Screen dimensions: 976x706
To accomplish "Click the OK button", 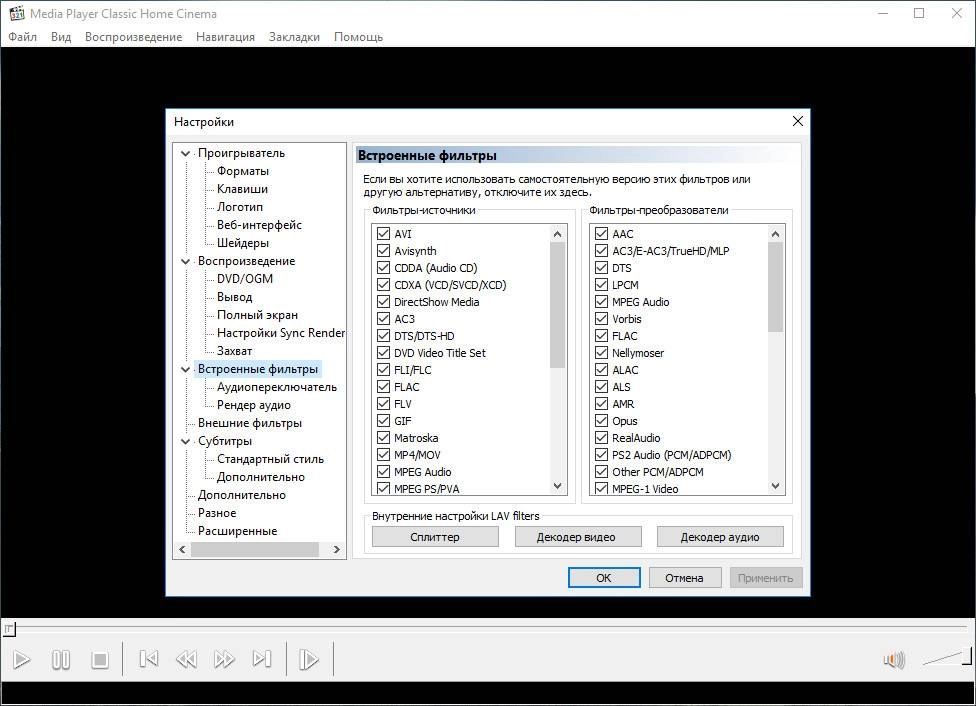I will click(x=604, y=578).
